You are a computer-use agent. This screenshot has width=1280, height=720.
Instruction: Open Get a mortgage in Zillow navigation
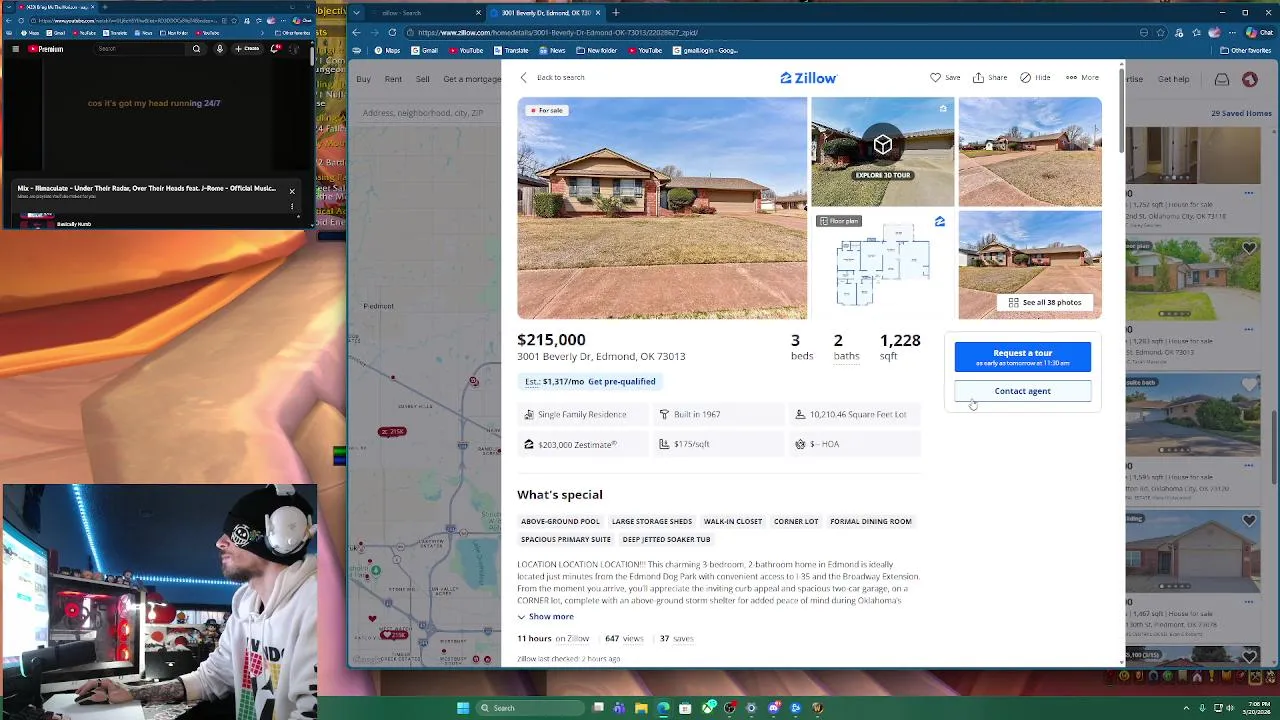472,79
